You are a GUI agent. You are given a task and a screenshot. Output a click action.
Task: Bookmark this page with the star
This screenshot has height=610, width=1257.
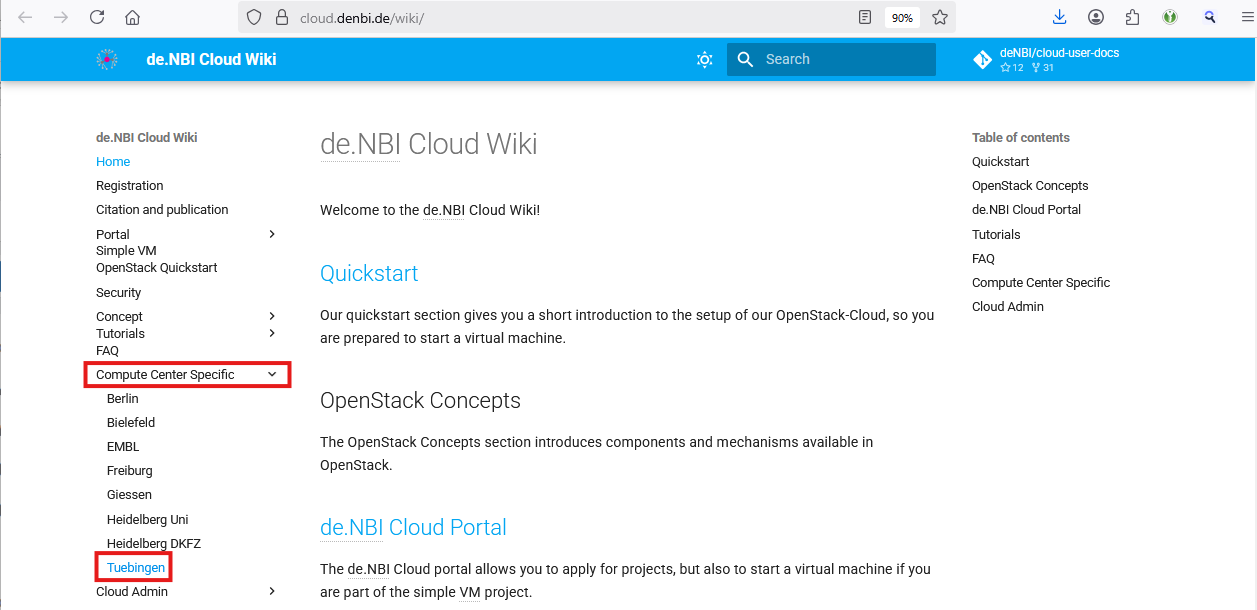tap(940, 18)
